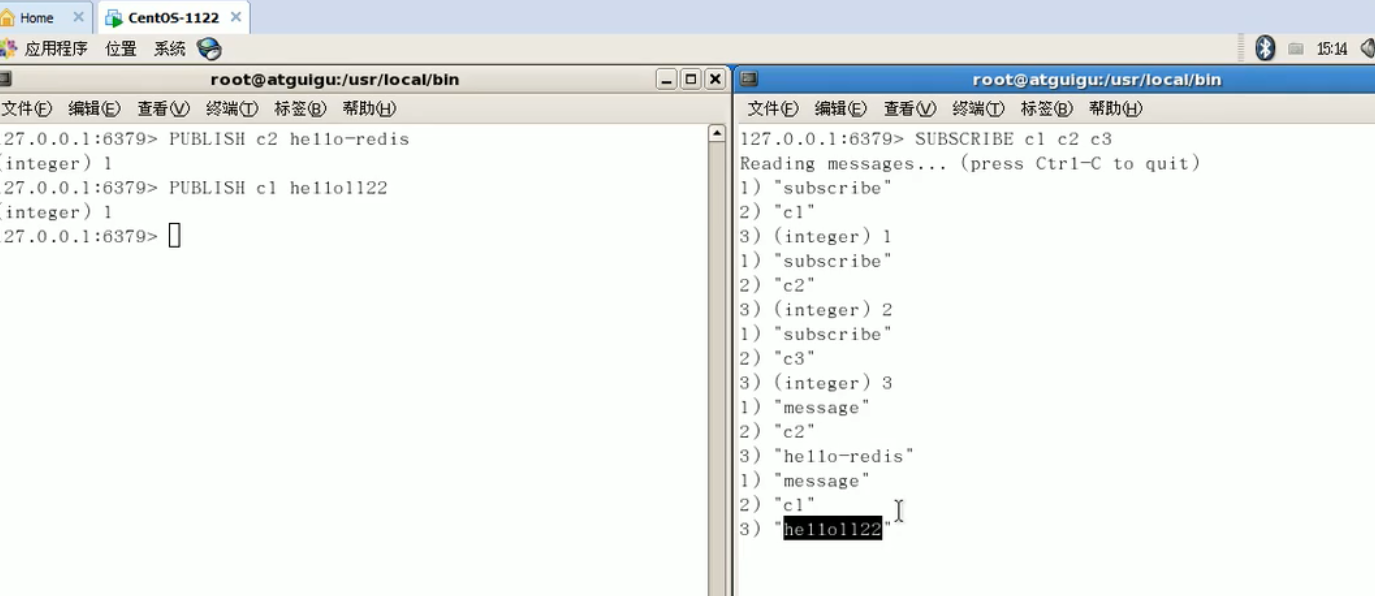Click the '(integer) 3' output line

click(816, 383)
